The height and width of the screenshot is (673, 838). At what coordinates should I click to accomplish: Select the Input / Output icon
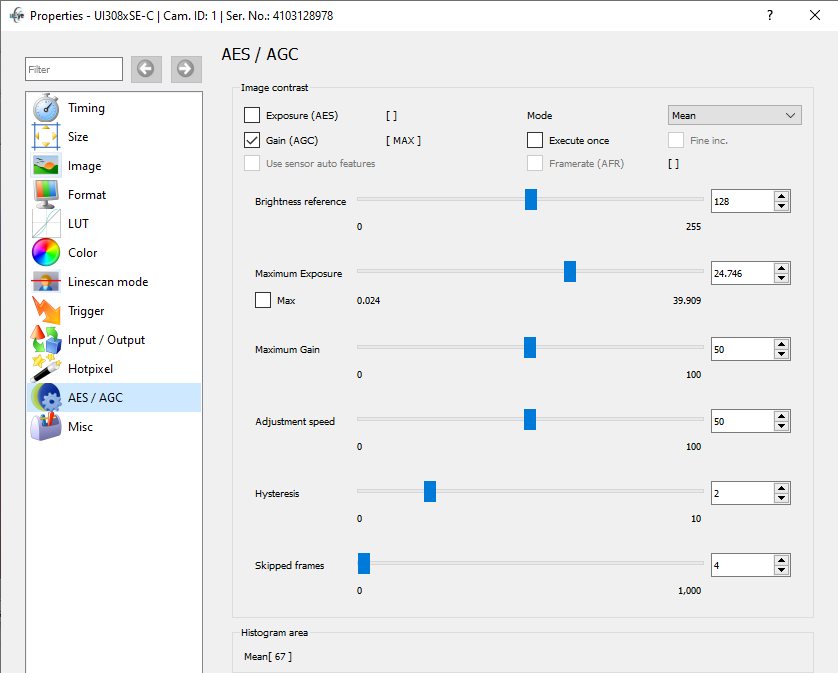click(46, 339)
